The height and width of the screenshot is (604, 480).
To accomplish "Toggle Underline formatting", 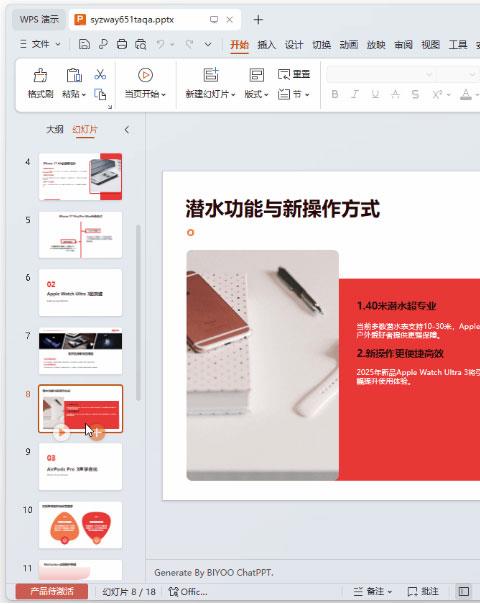I will tap(375, 94).
